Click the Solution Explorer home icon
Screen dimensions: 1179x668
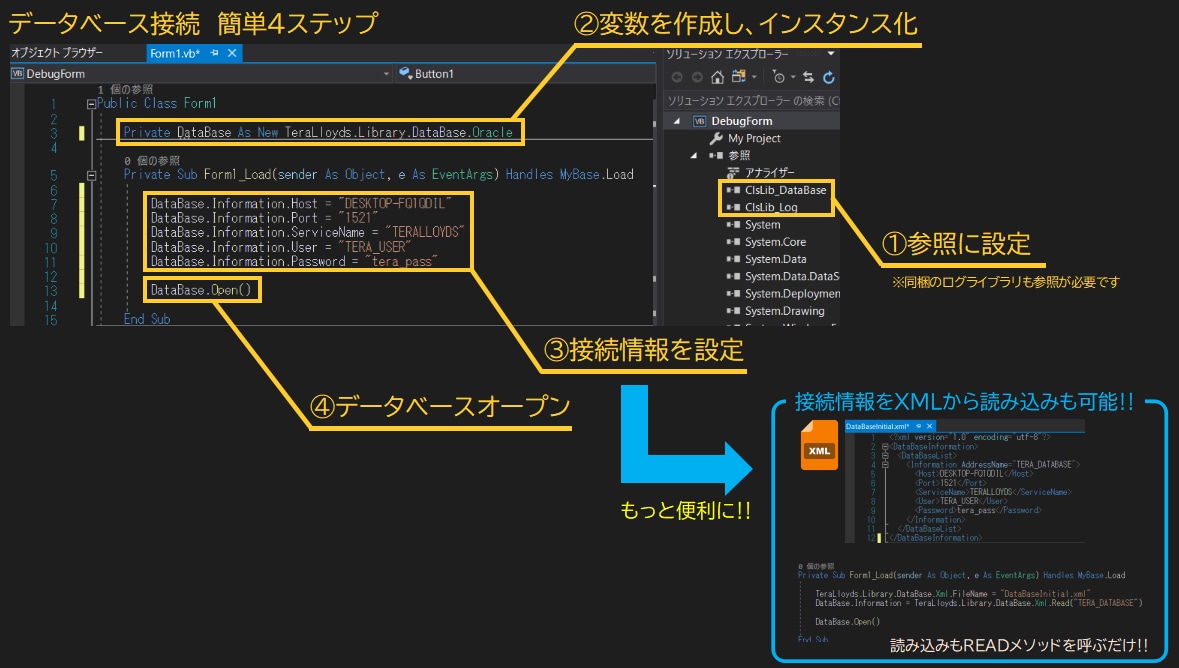point(717,77)
